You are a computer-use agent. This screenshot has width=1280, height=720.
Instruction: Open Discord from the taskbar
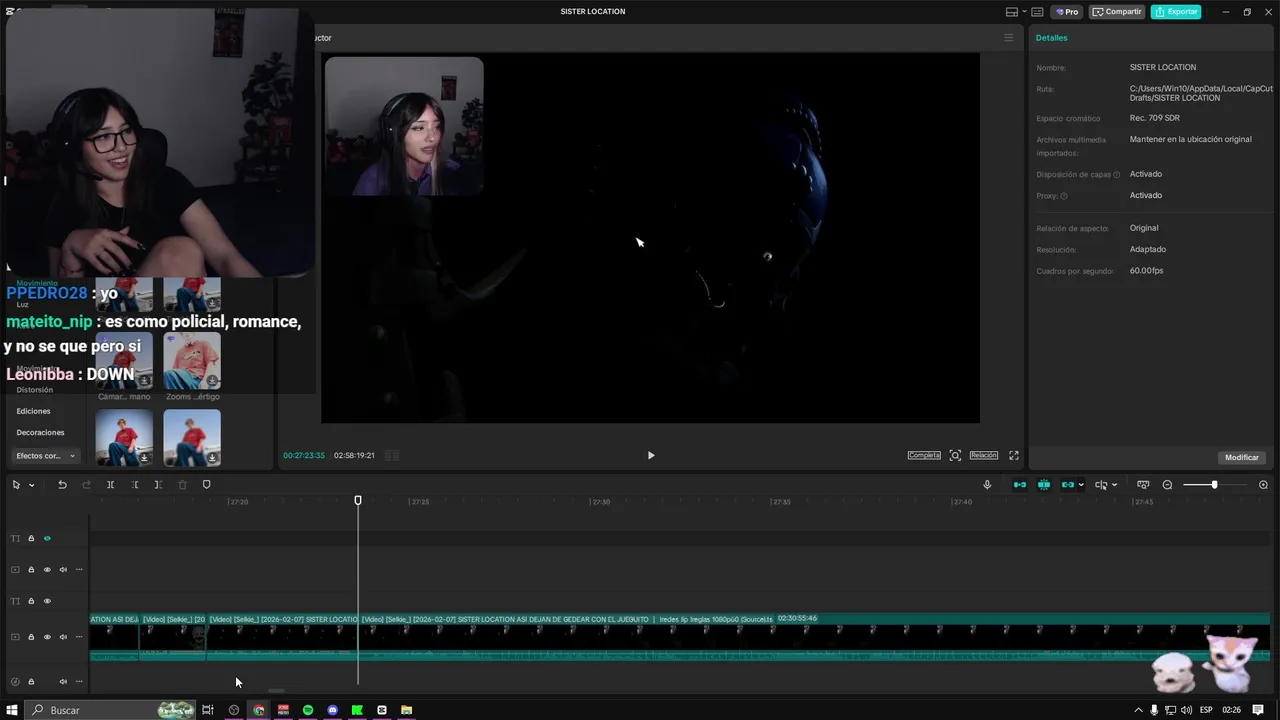[x=333, y=710]
